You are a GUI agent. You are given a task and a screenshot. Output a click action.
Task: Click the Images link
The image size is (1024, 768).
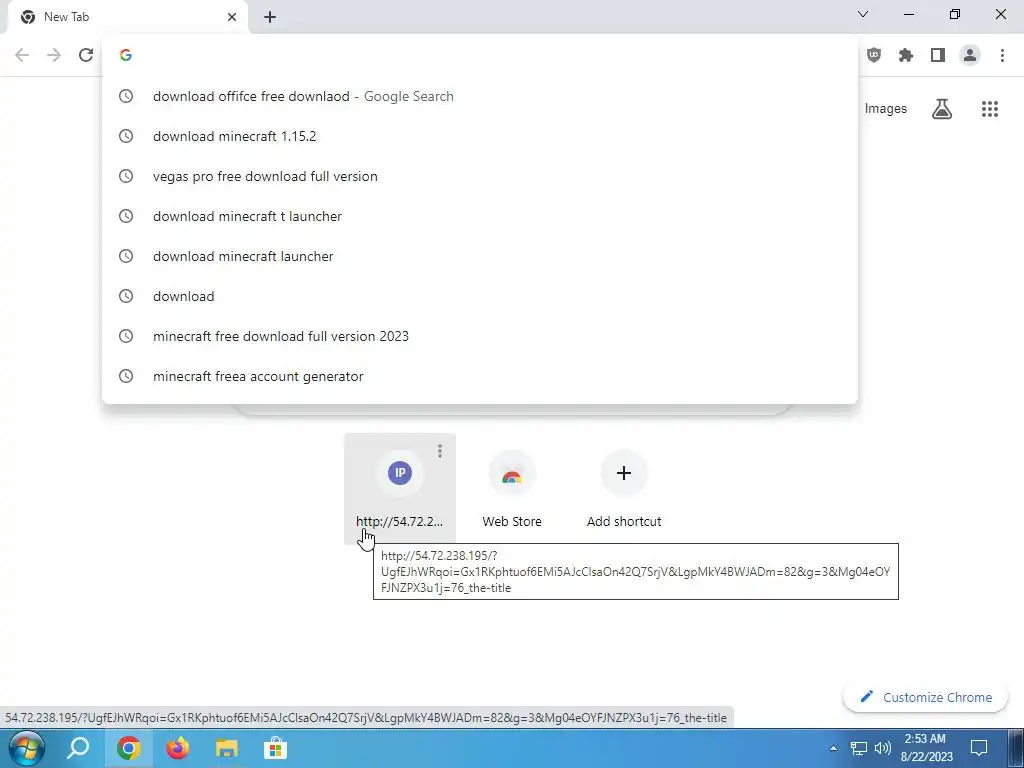[886, 109]
